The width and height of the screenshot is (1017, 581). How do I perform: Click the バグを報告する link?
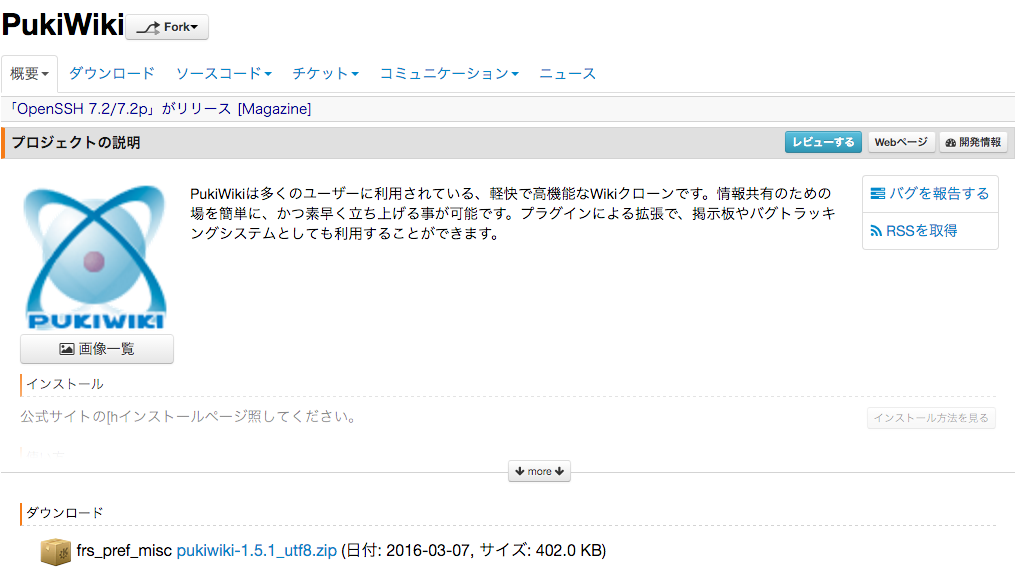[930, 193]
